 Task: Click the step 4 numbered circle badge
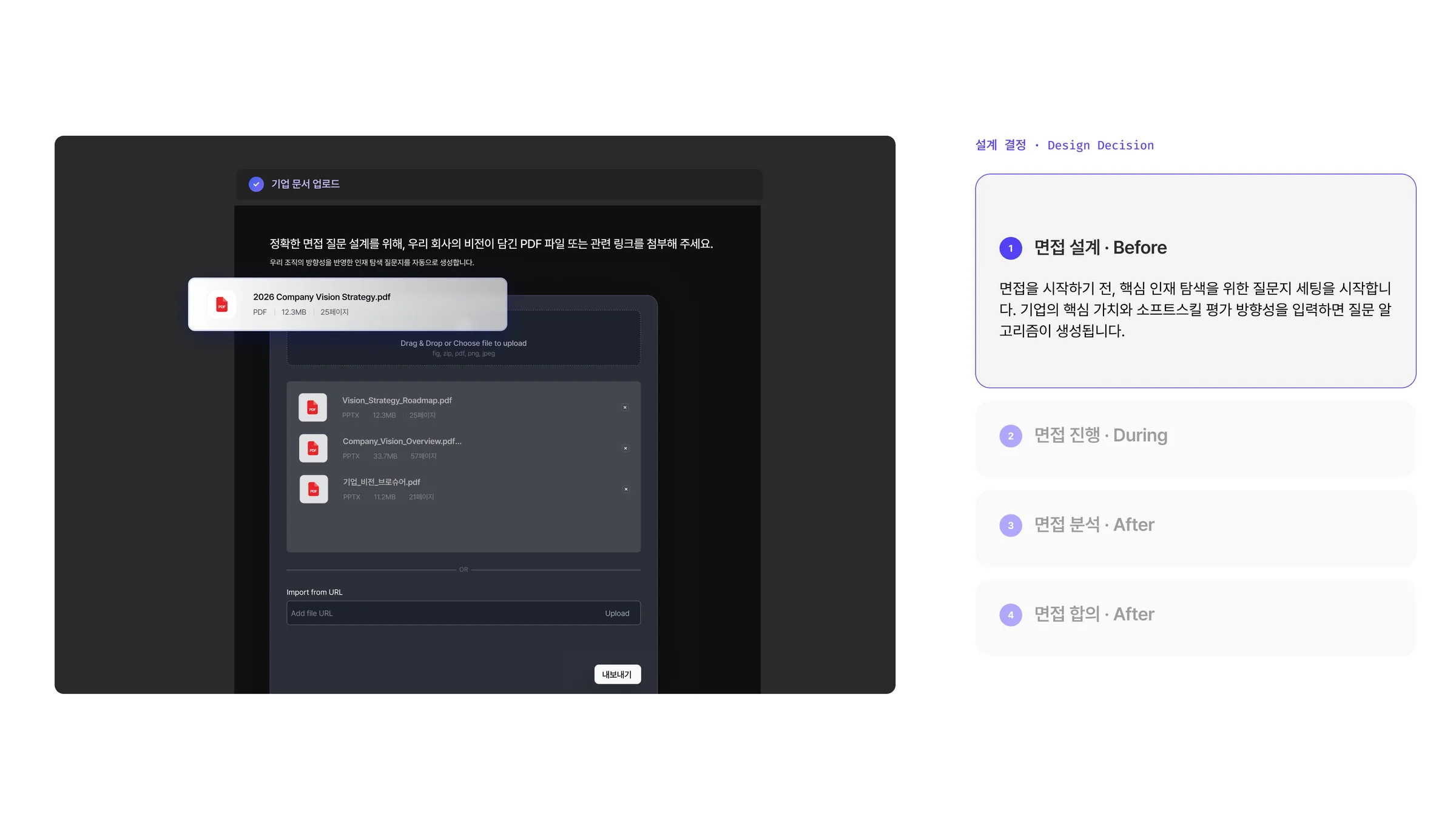click(1011, 615)
